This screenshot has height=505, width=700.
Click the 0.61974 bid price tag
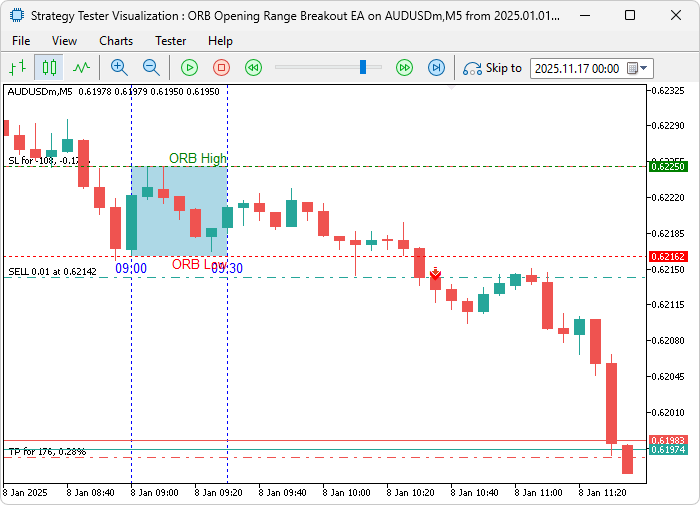point(668,450)
